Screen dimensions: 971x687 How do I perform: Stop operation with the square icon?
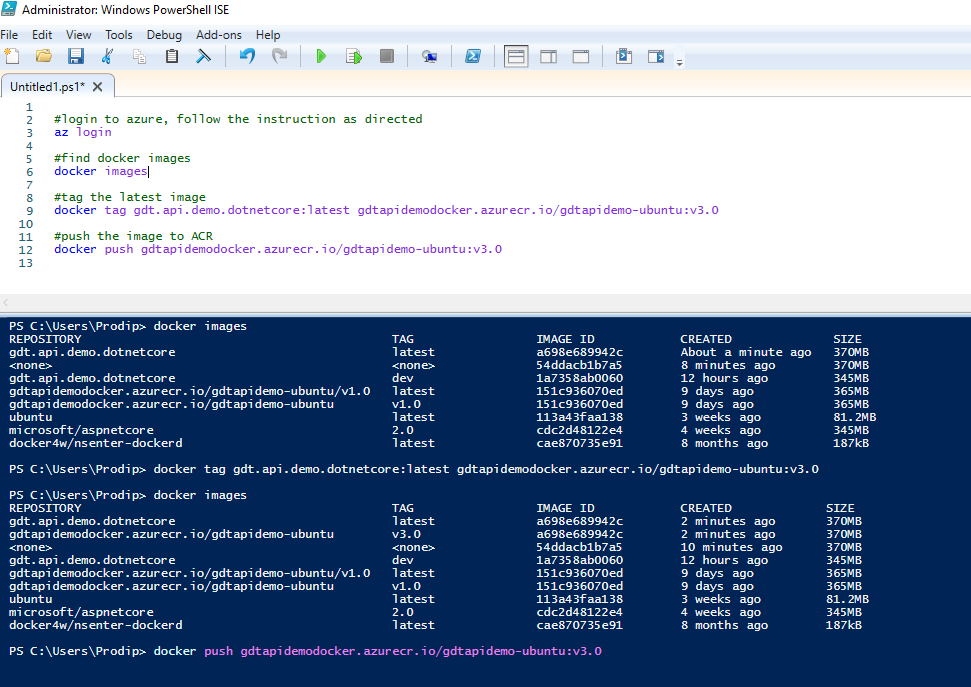(x=386, y=56)
